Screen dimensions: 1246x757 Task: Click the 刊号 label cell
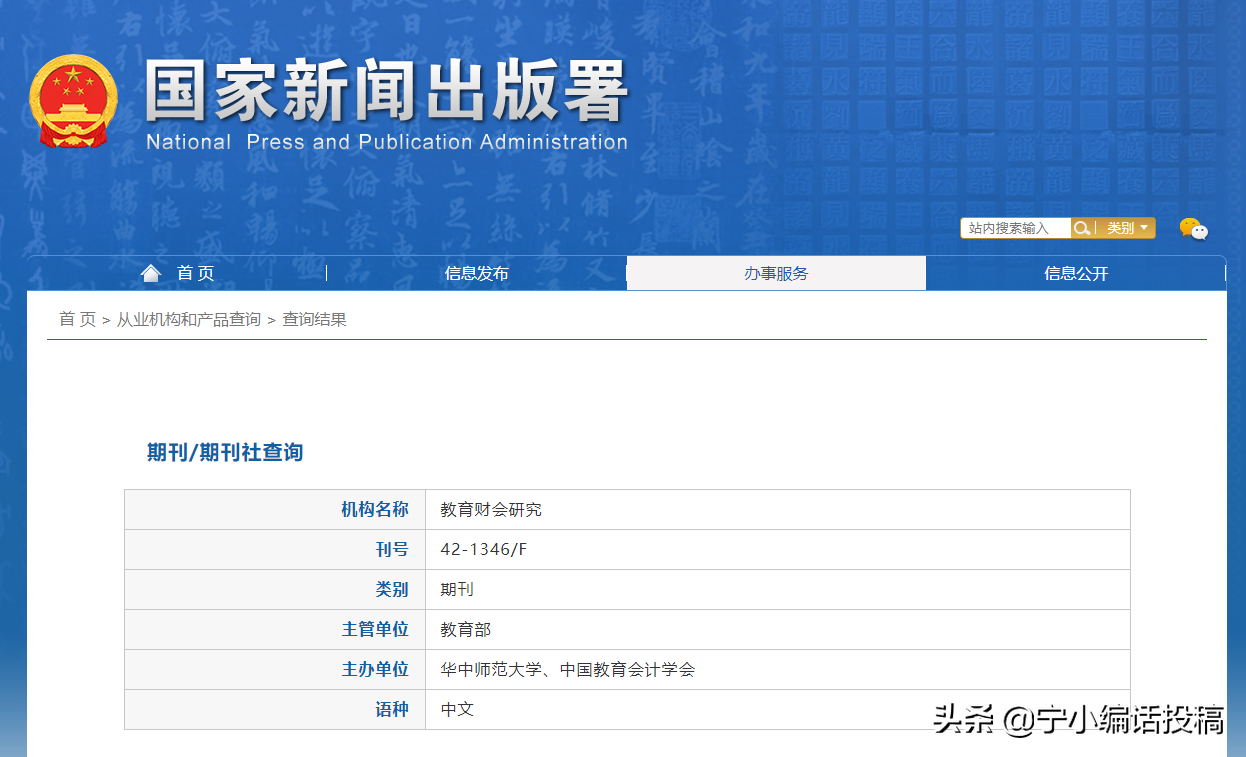pos(275,550)
